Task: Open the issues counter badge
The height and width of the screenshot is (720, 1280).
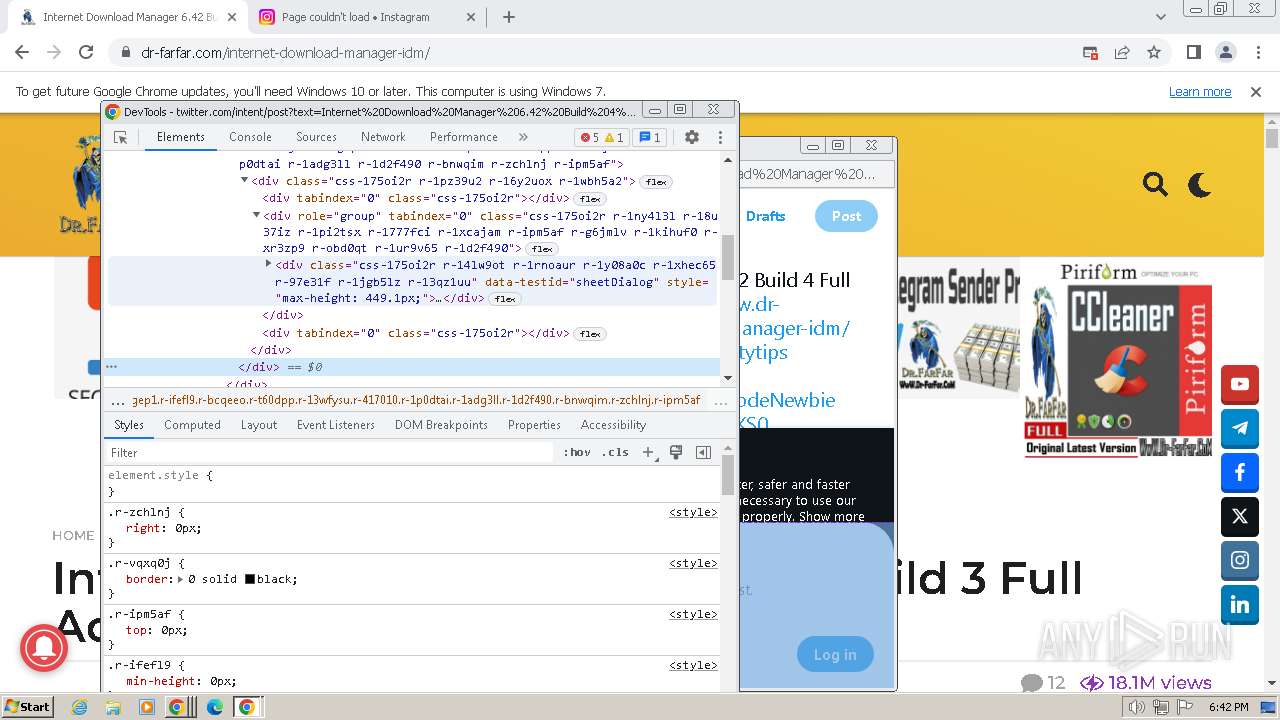Action: click(x=650, y=137)
